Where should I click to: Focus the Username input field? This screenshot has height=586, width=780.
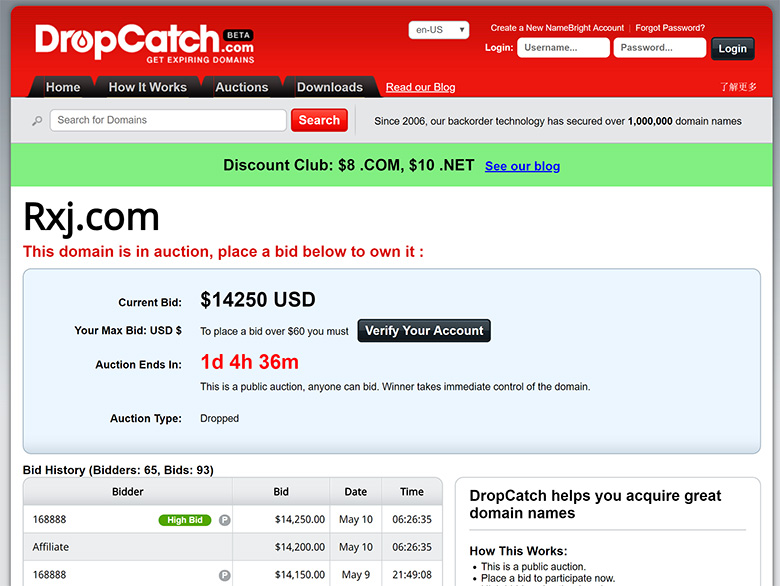[x=563, y=48]
